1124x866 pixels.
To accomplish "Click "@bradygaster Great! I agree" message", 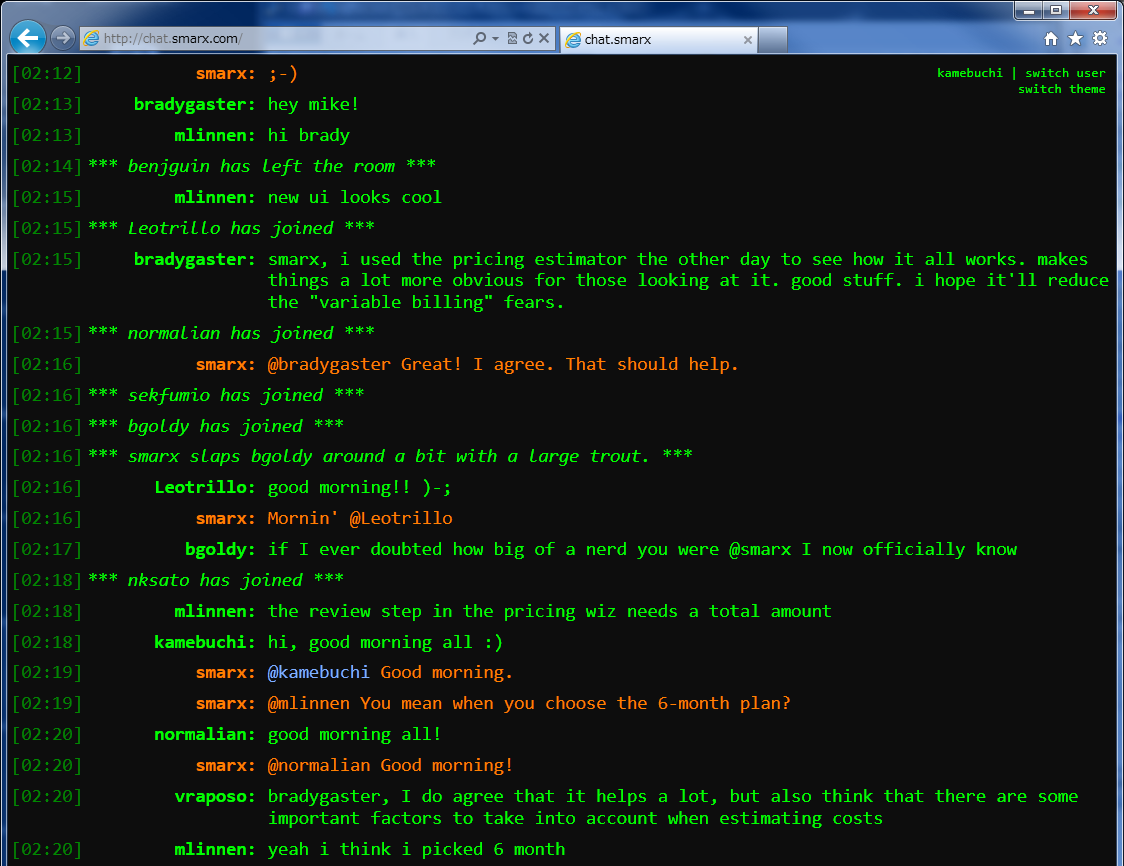I will [x=503, y=364].
